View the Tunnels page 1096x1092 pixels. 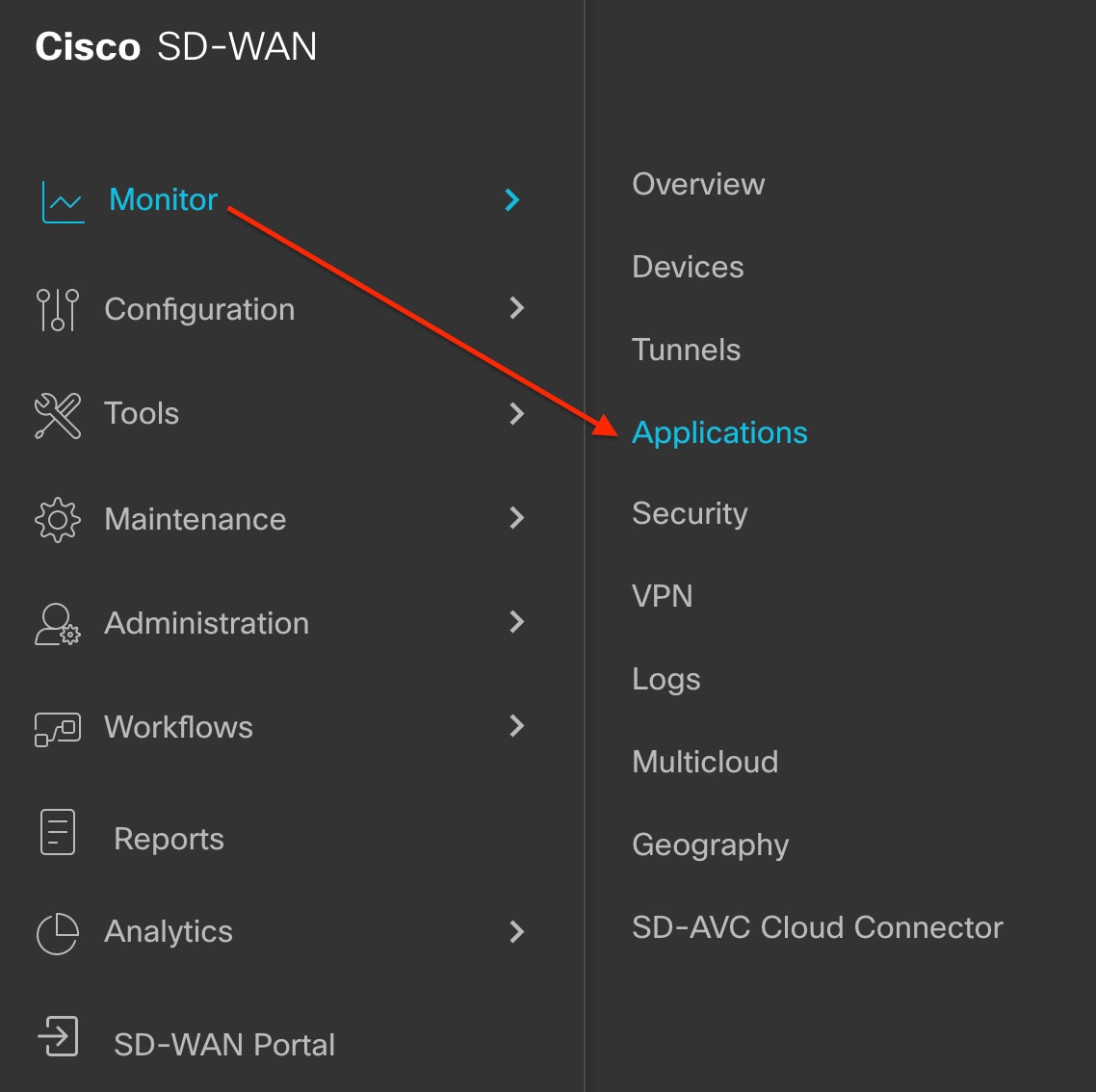click(x=686, y=350)
